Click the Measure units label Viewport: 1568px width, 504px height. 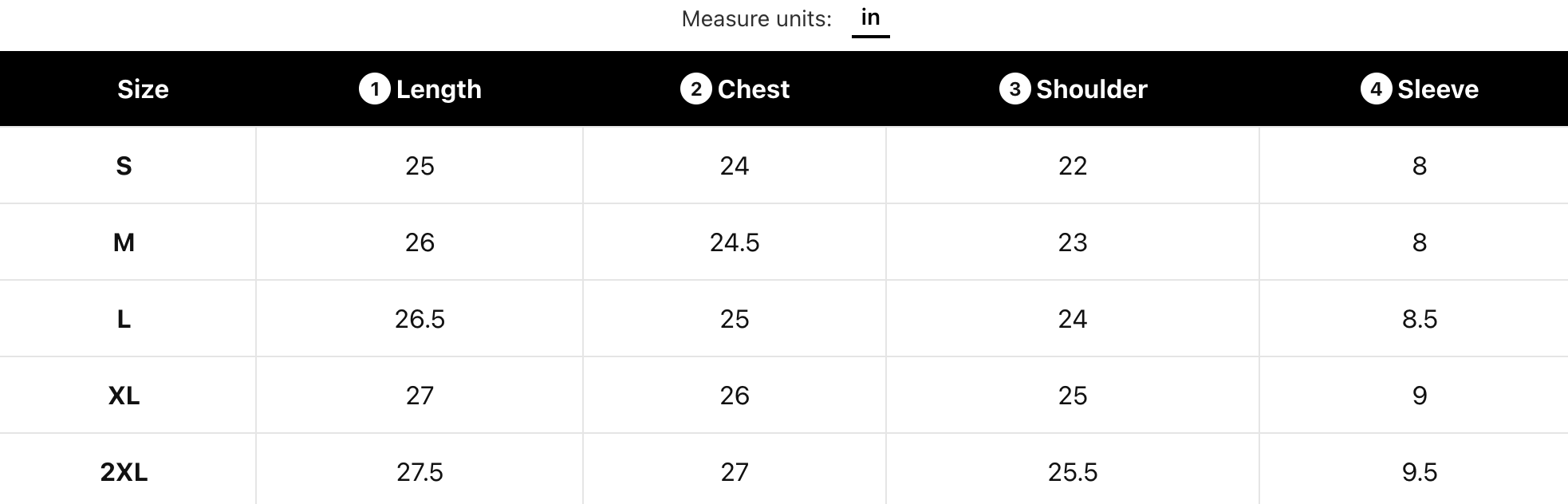(756, 19)
